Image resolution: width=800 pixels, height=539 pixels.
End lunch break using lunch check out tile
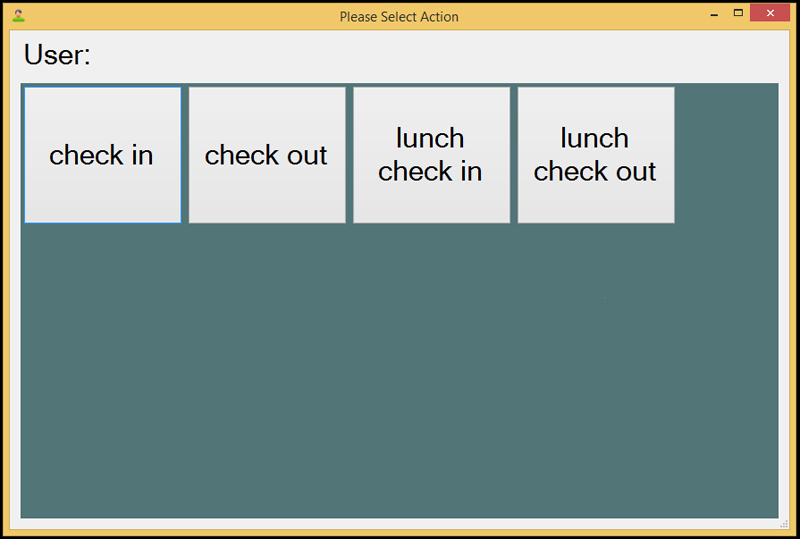[596, 155]
